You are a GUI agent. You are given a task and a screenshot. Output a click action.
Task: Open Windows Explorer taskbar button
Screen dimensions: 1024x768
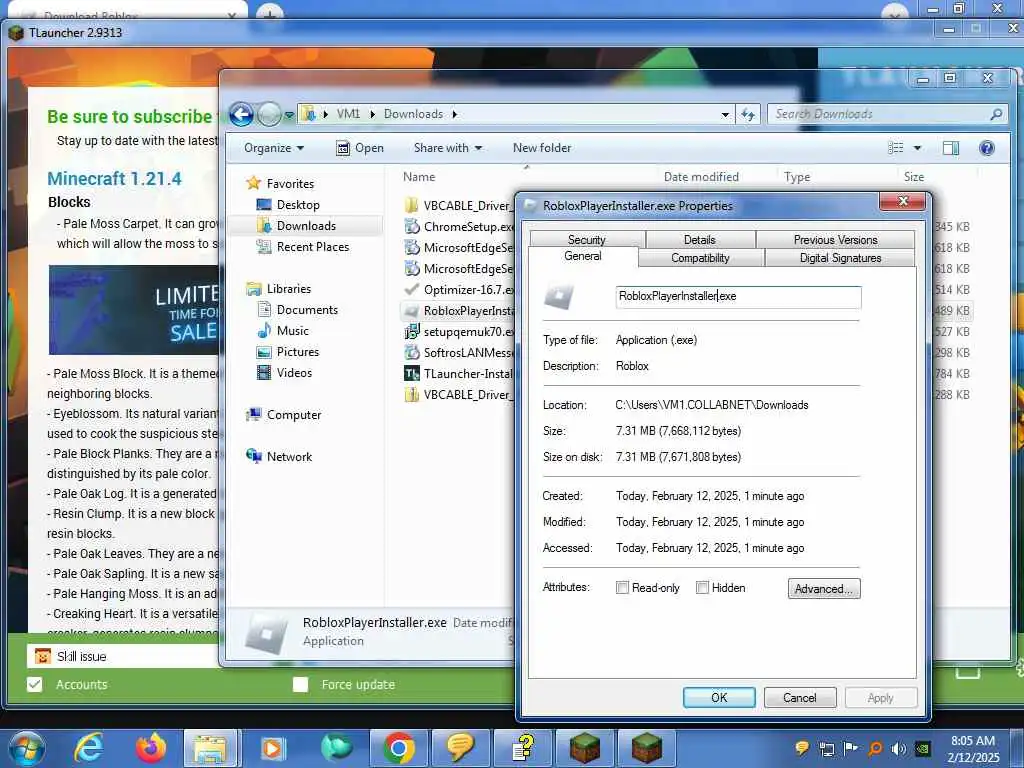click(x=210, y=749)
